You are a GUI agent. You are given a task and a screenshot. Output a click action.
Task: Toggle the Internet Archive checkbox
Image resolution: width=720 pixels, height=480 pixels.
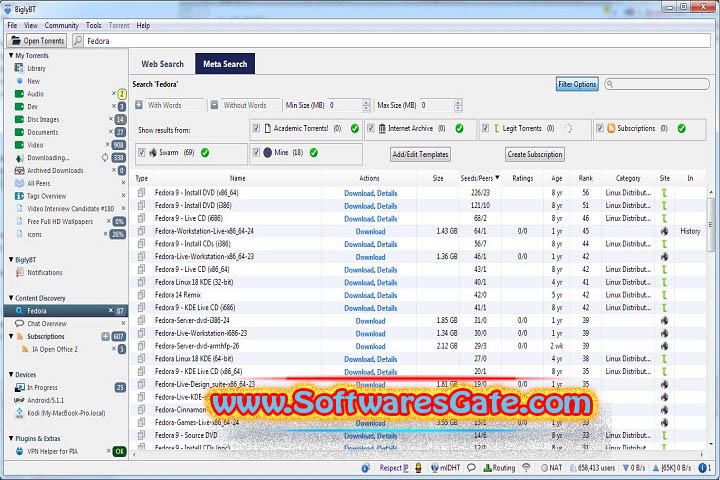pyautogui.click(x=371, y=128)
